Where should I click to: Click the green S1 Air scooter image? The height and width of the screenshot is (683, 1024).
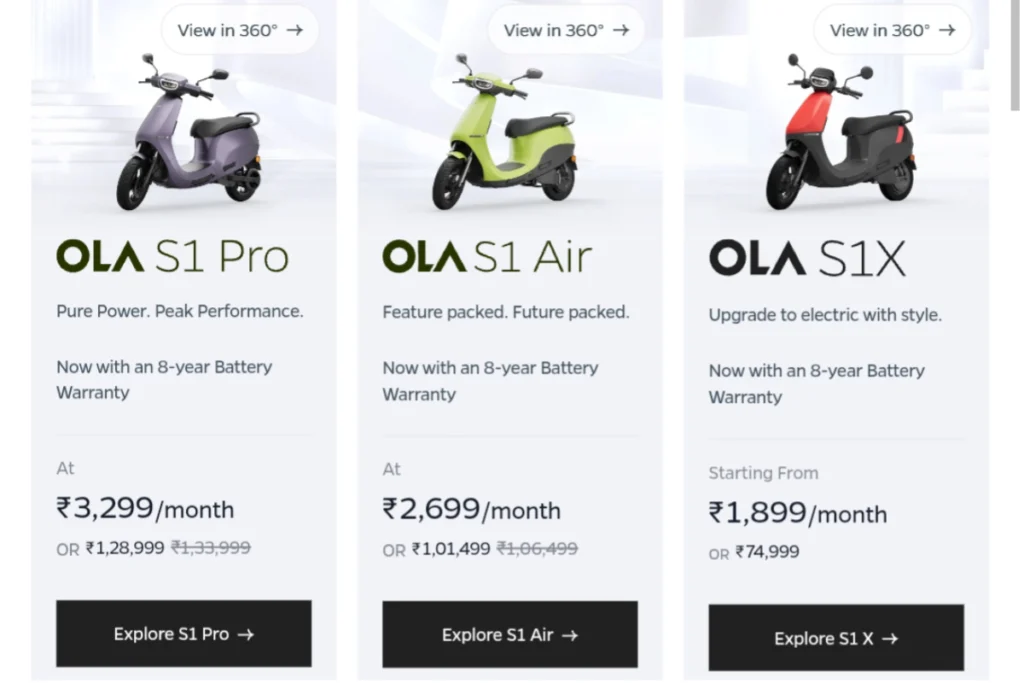coord(505,132)
